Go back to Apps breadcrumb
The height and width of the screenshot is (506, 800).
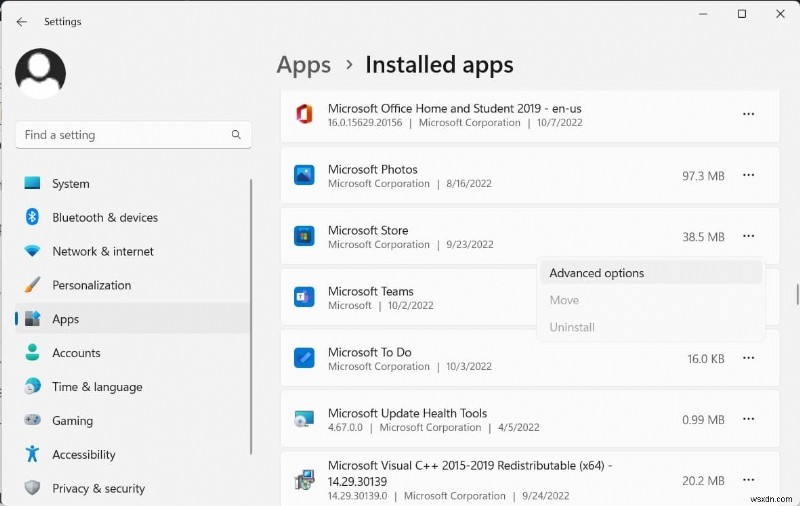point(304,65)
